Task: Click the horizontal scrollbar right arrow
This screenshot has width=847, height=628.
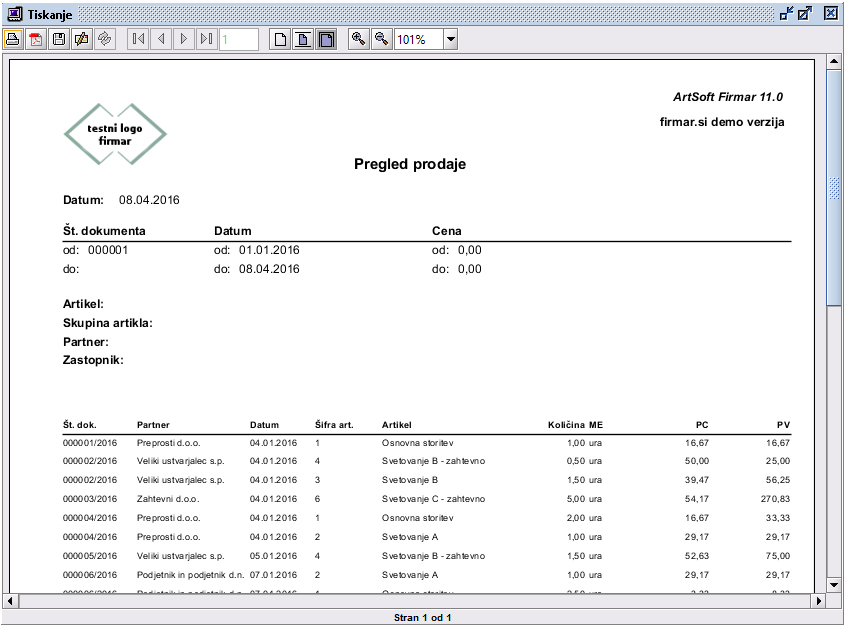Action: (819, 600)
